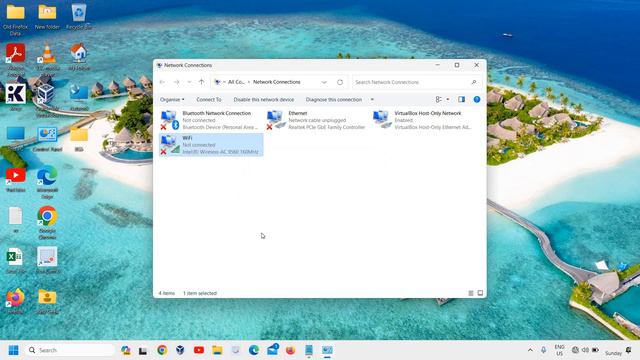The width and height of the screenshot is (640, 360).
Task: Select Control Panel desktop icon
Action: (47, 139)
